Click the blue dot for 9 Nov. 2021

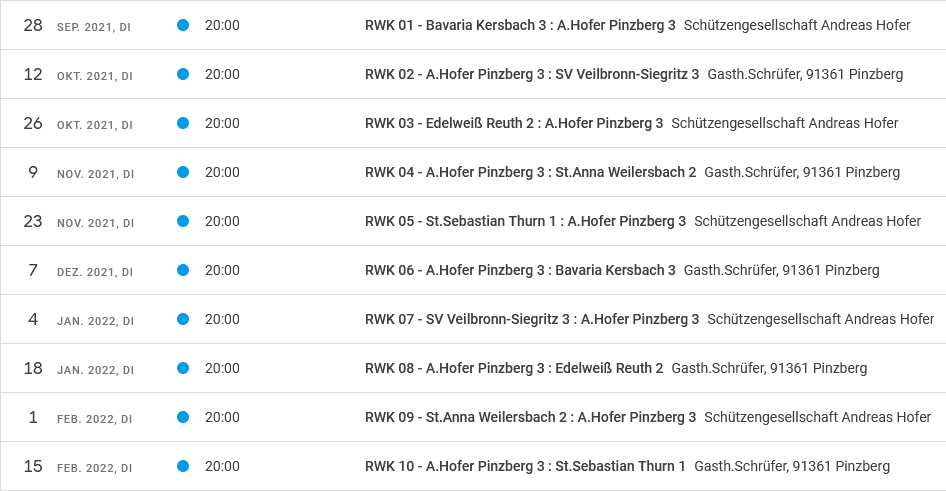(183, 172)
